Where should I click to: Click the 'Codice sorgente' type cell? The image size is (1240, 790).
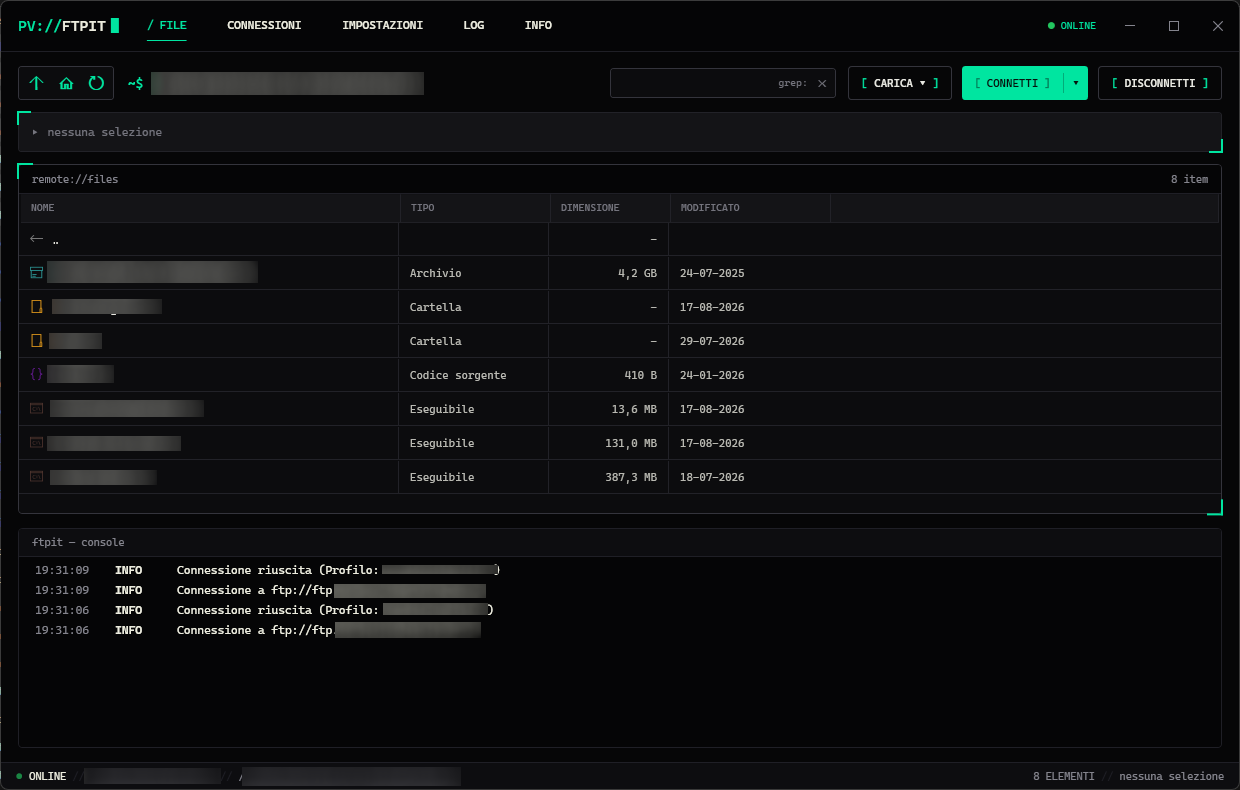coord(458,375)
